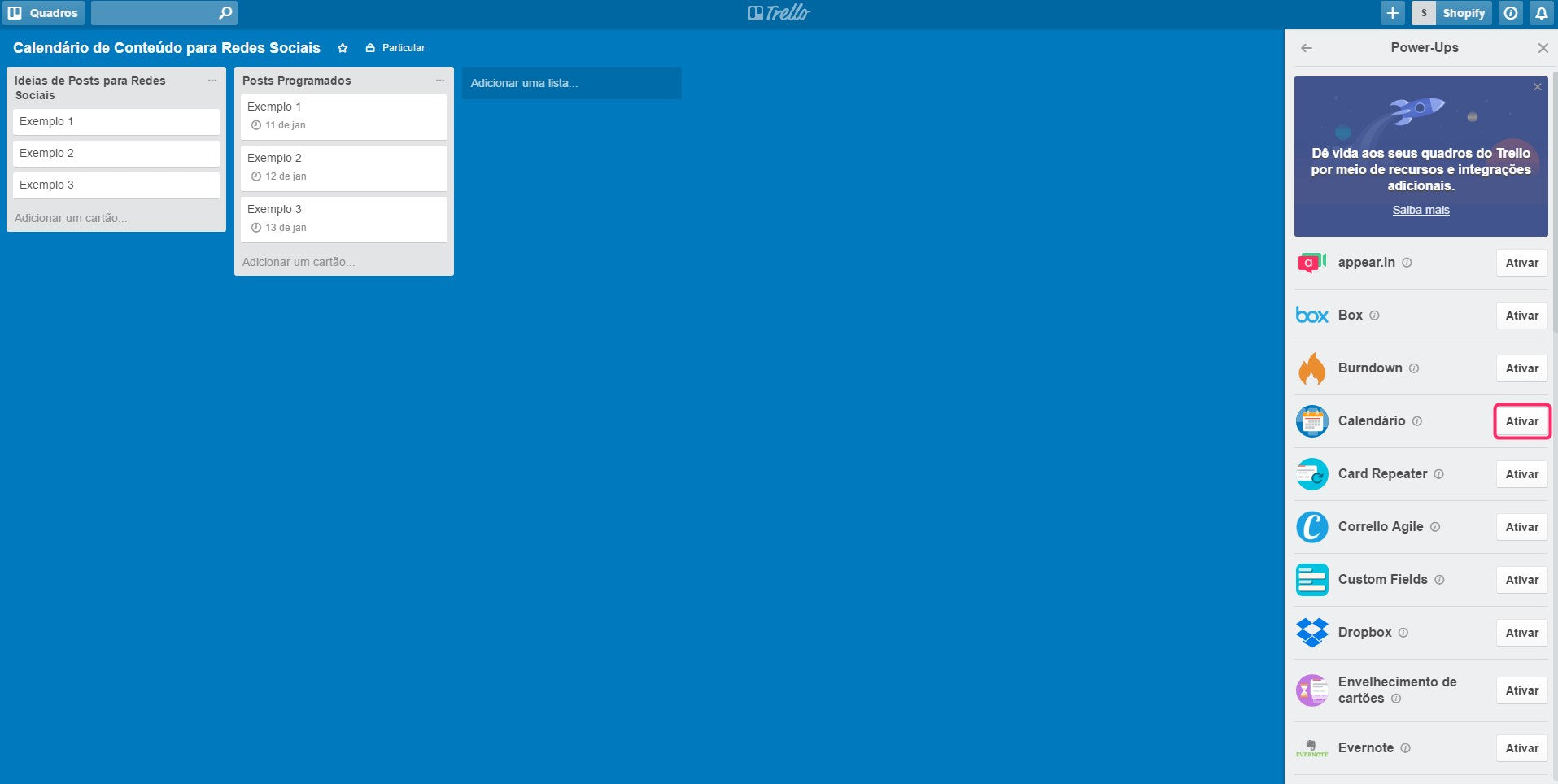Activate the Burndown Power-Up
Image resolution: width=1558 pixels, height=784 pixels.
click(x=1521, y=368)
